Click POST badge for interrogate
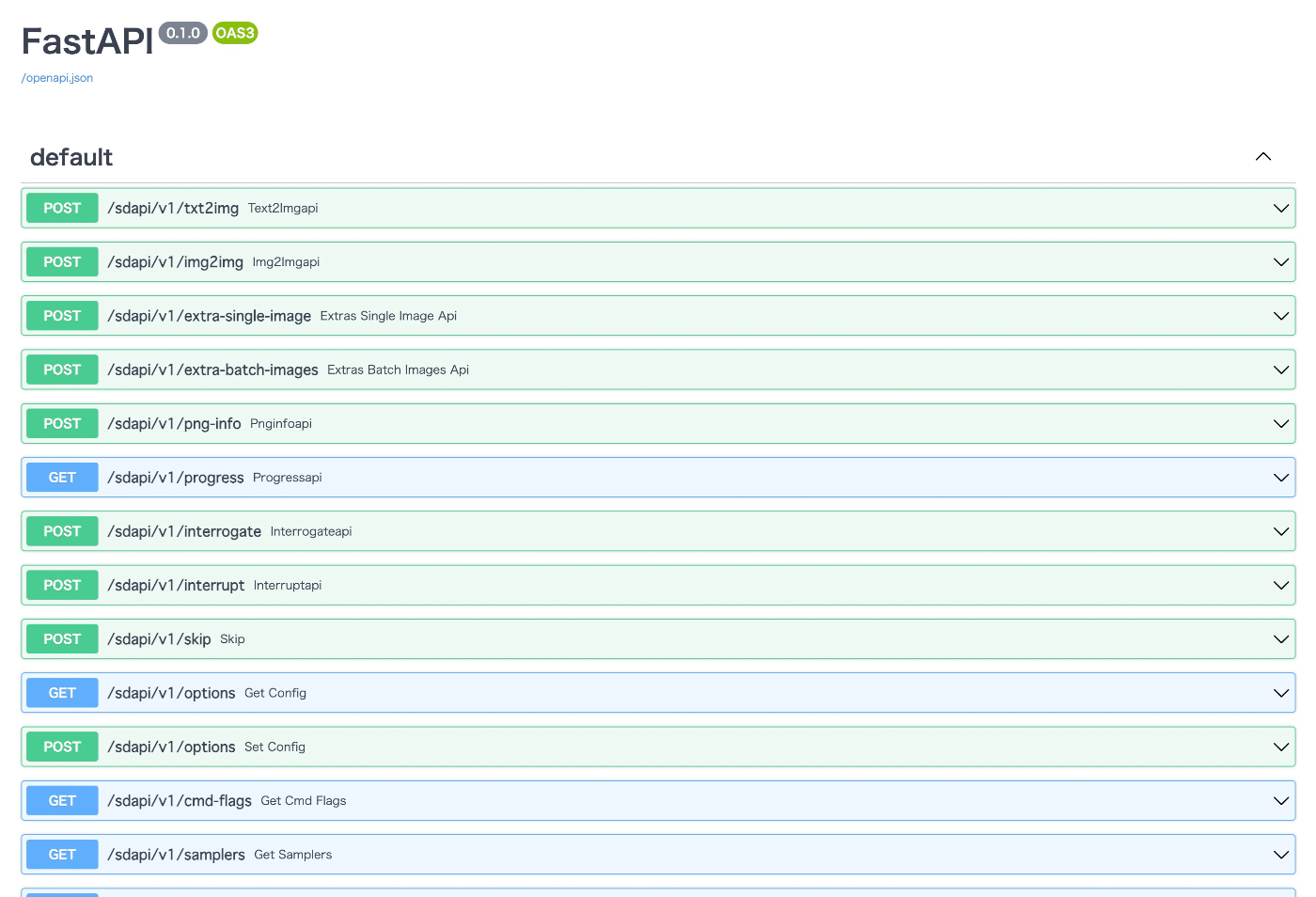The height and width of the screenshot is (897, 1316). pos(62,531)
